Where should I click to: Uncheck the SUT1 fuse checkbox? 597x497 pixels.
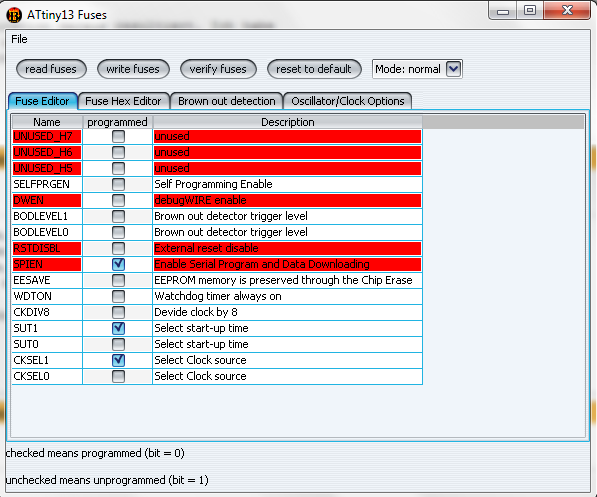(118, 328)
